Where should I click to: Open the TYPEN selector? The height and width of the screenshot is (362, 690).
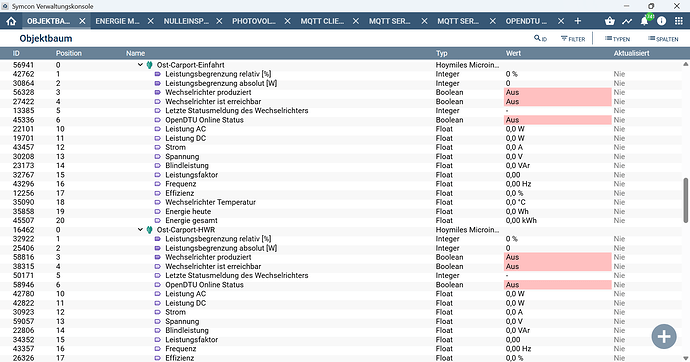click(x=617, y=39)
